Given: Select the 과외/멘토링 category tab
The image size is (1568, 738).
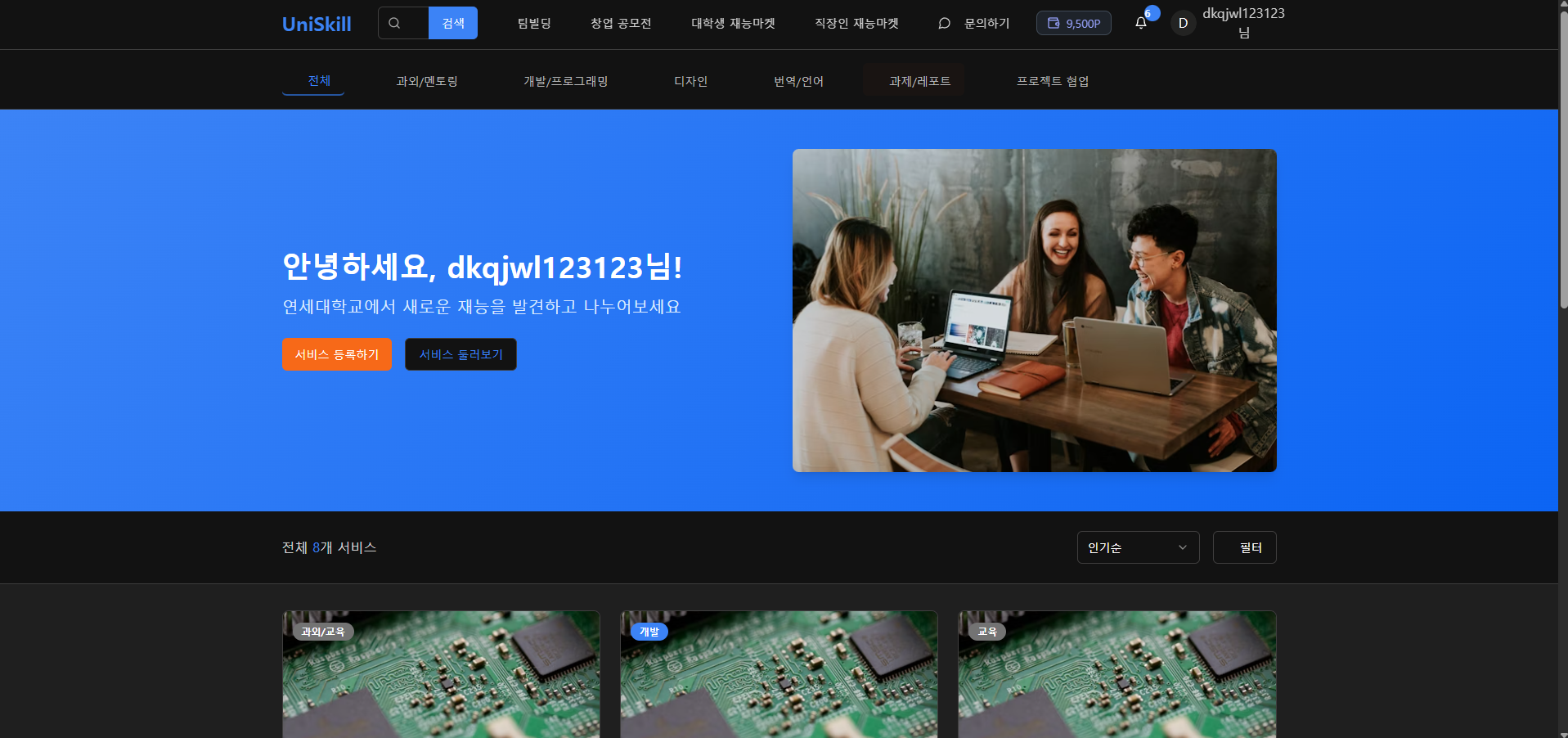Looking at the screenshot, I should click(x=427, y=81).
